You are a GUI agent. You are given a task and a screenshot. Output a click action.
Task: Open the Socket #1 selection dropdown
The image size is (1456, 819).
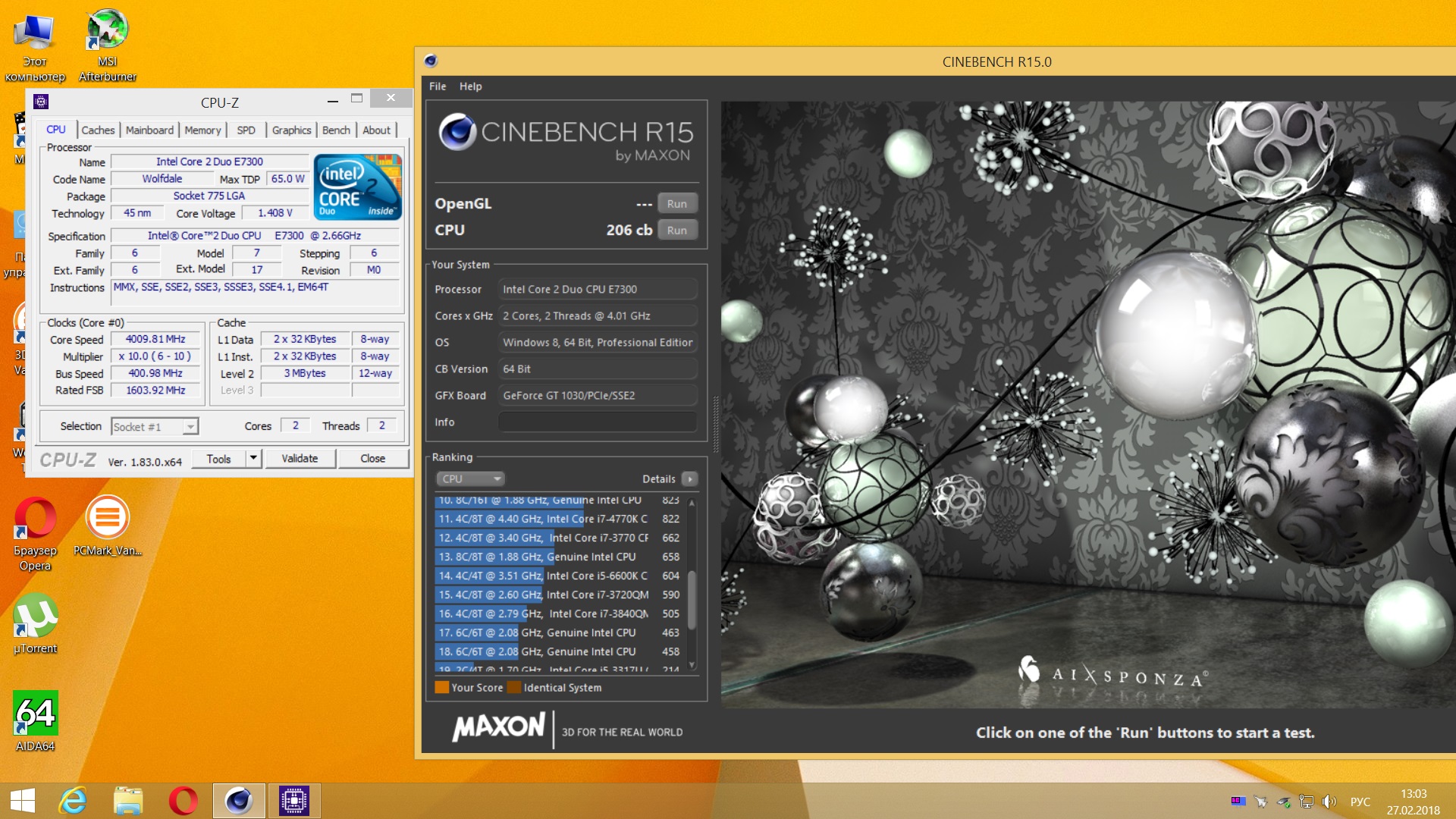click(x=155, y=426)
